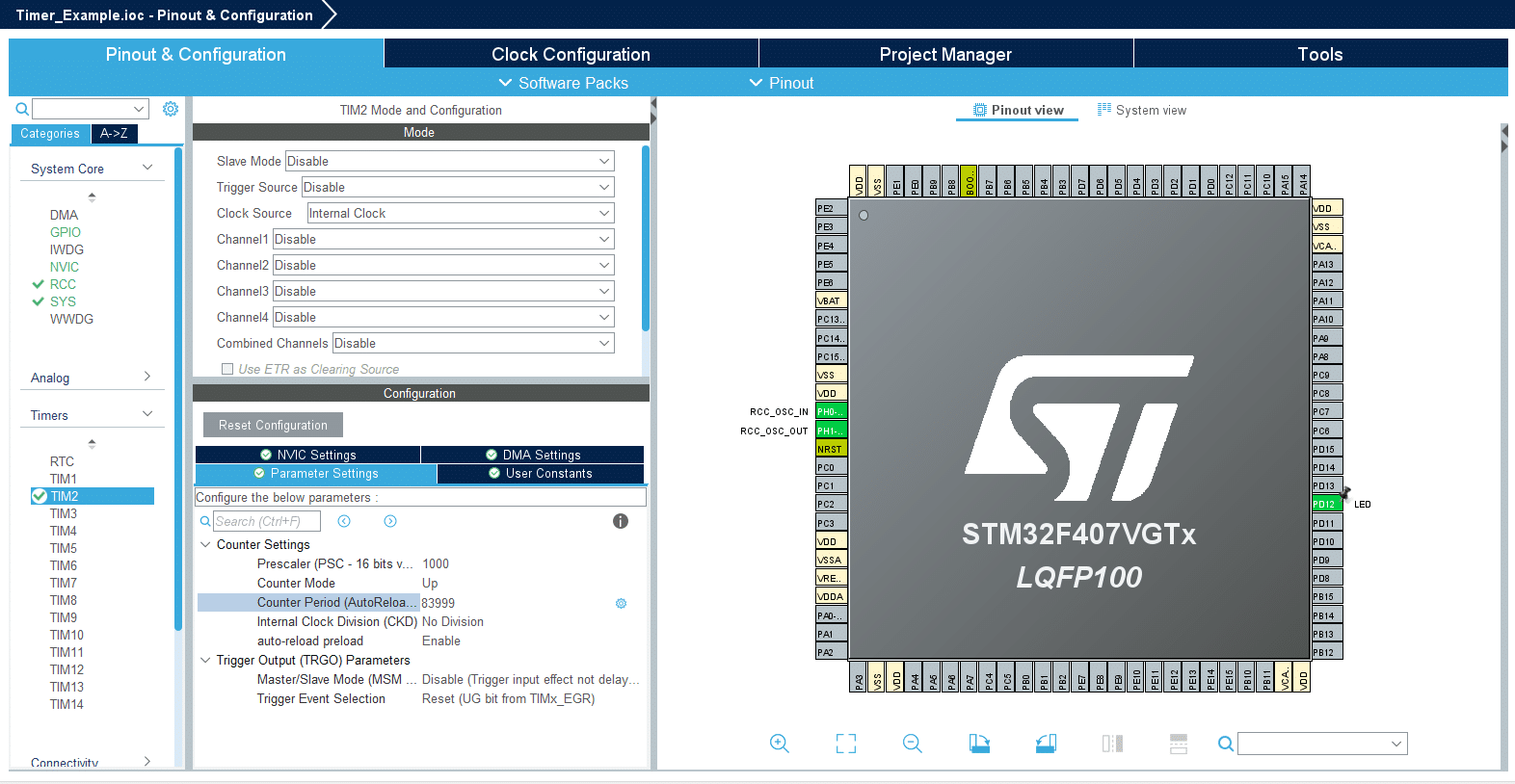Open the Software Packs menu
The width and height of the screenshot is (1515, 784).
point(563,83)
